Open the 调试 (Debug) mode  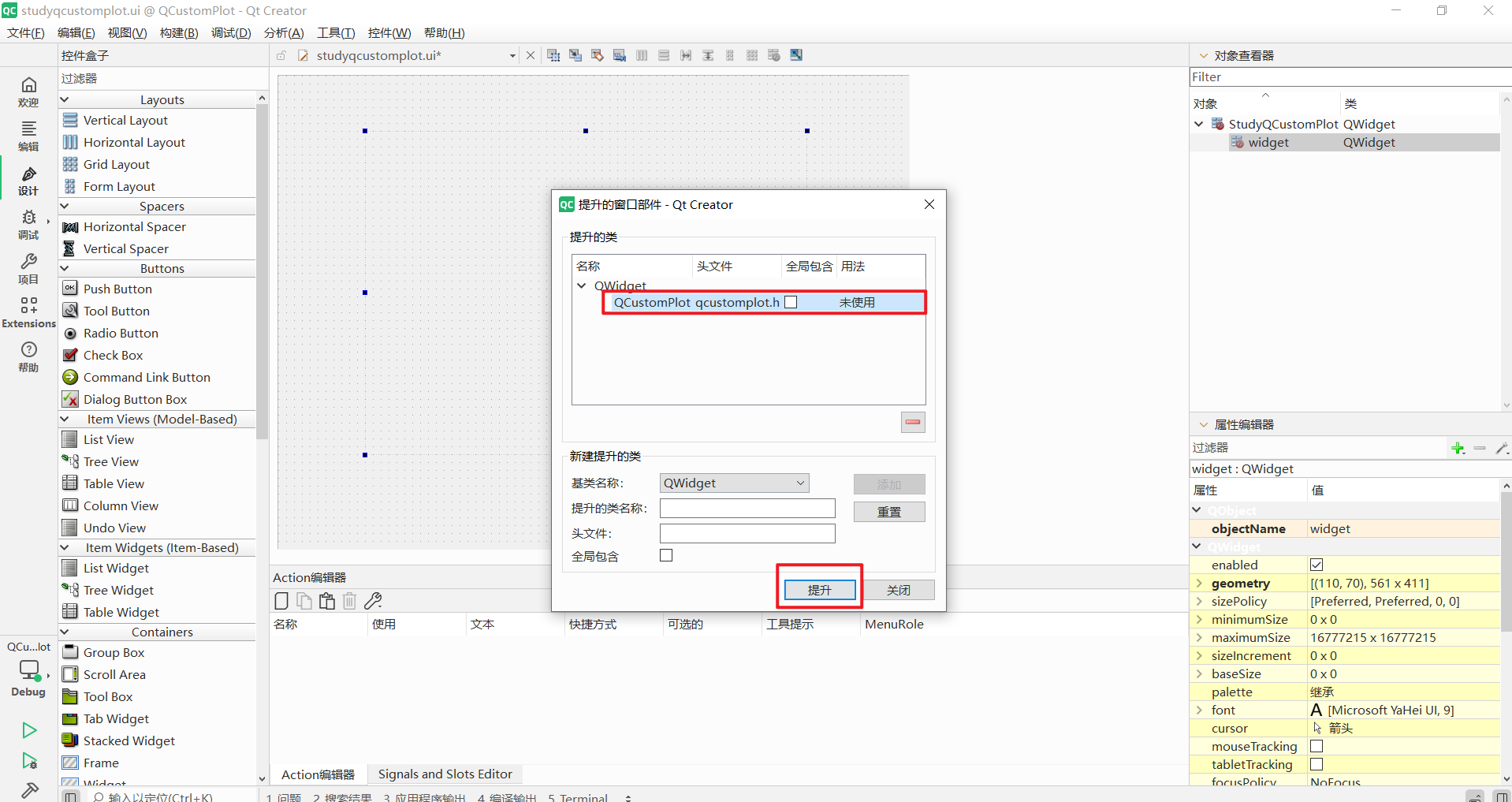coord(28,224)
